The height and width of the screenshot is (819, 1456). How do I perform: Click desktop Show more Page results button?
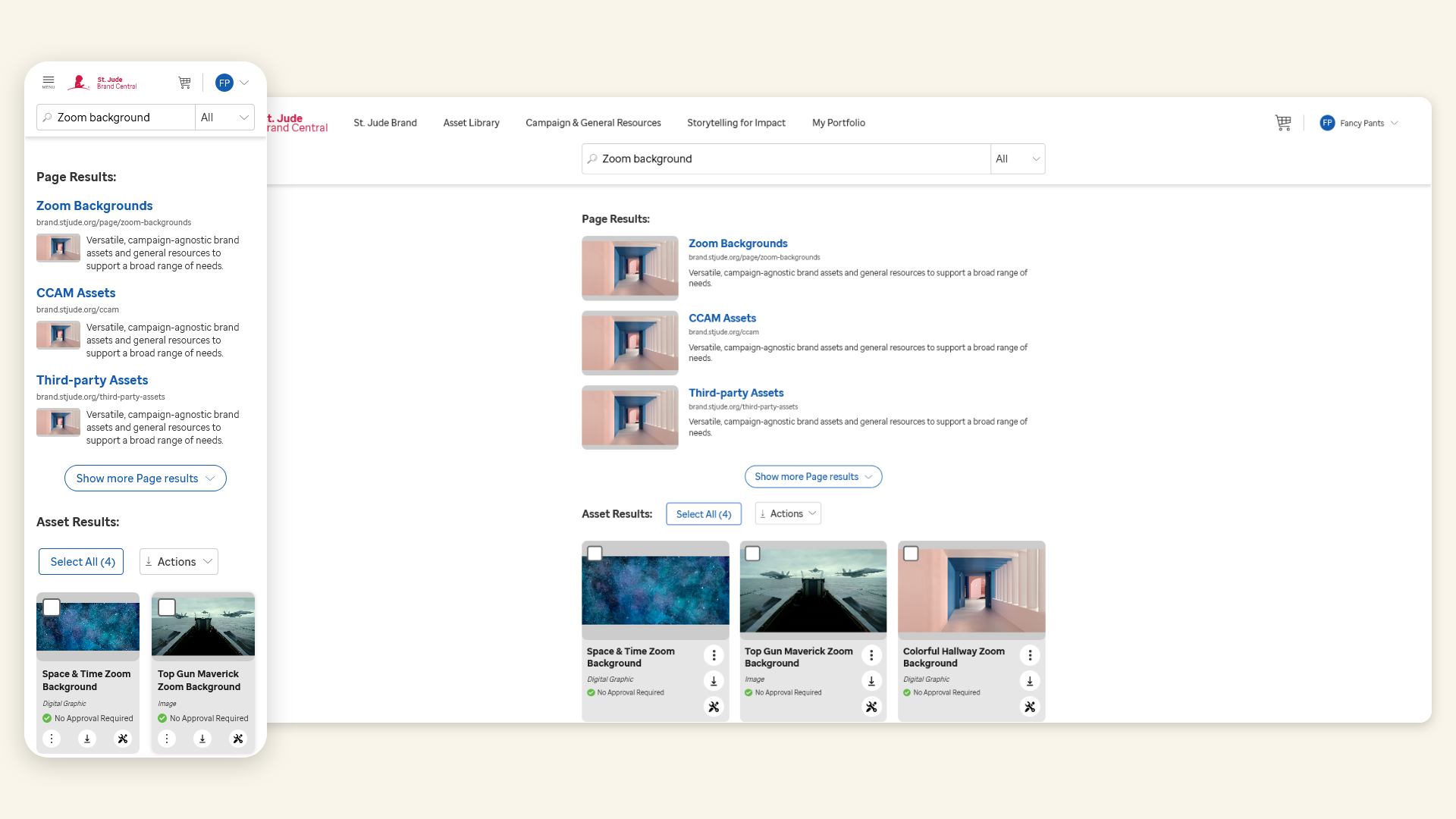pyautogui.click(x=813, y=476)
